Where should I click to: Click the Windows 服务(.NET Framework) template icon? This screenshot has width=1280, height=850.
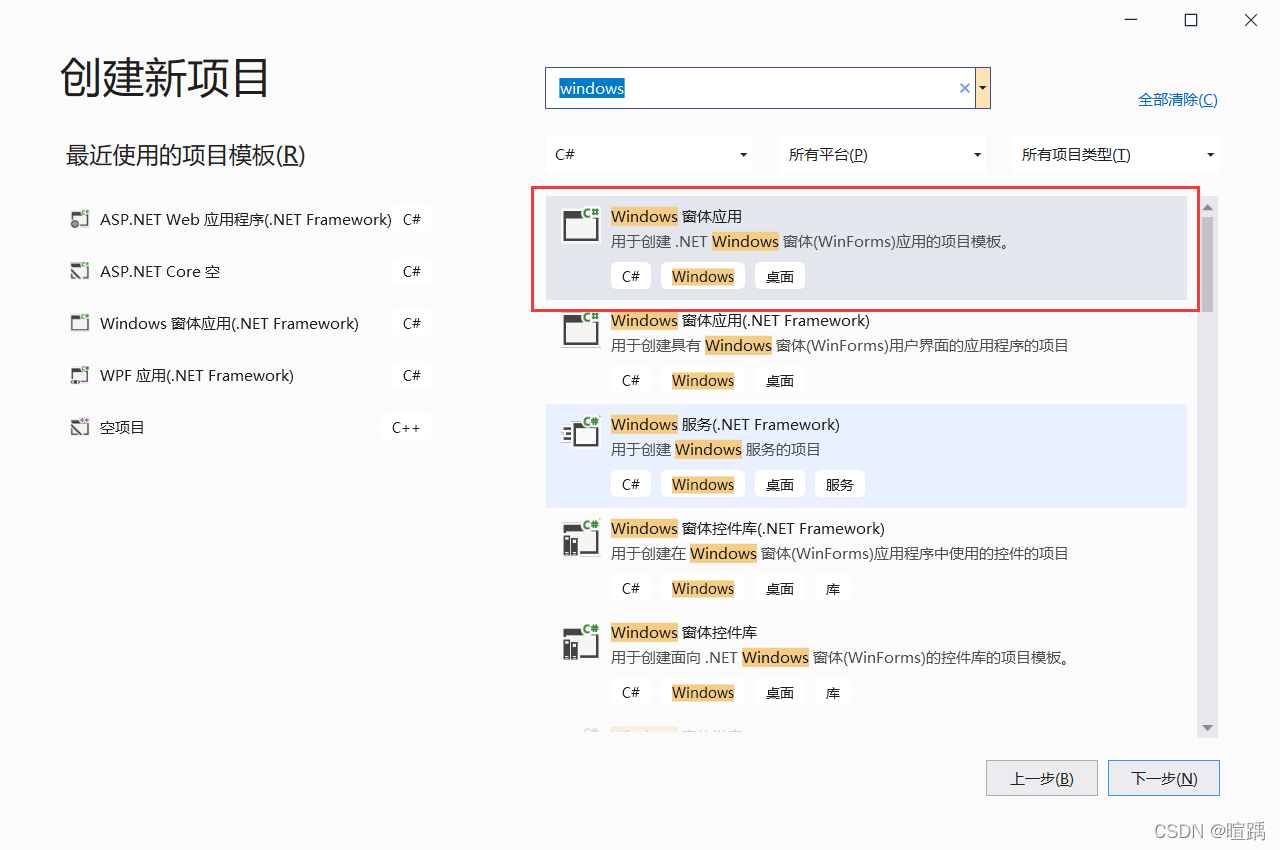(581, 433)
